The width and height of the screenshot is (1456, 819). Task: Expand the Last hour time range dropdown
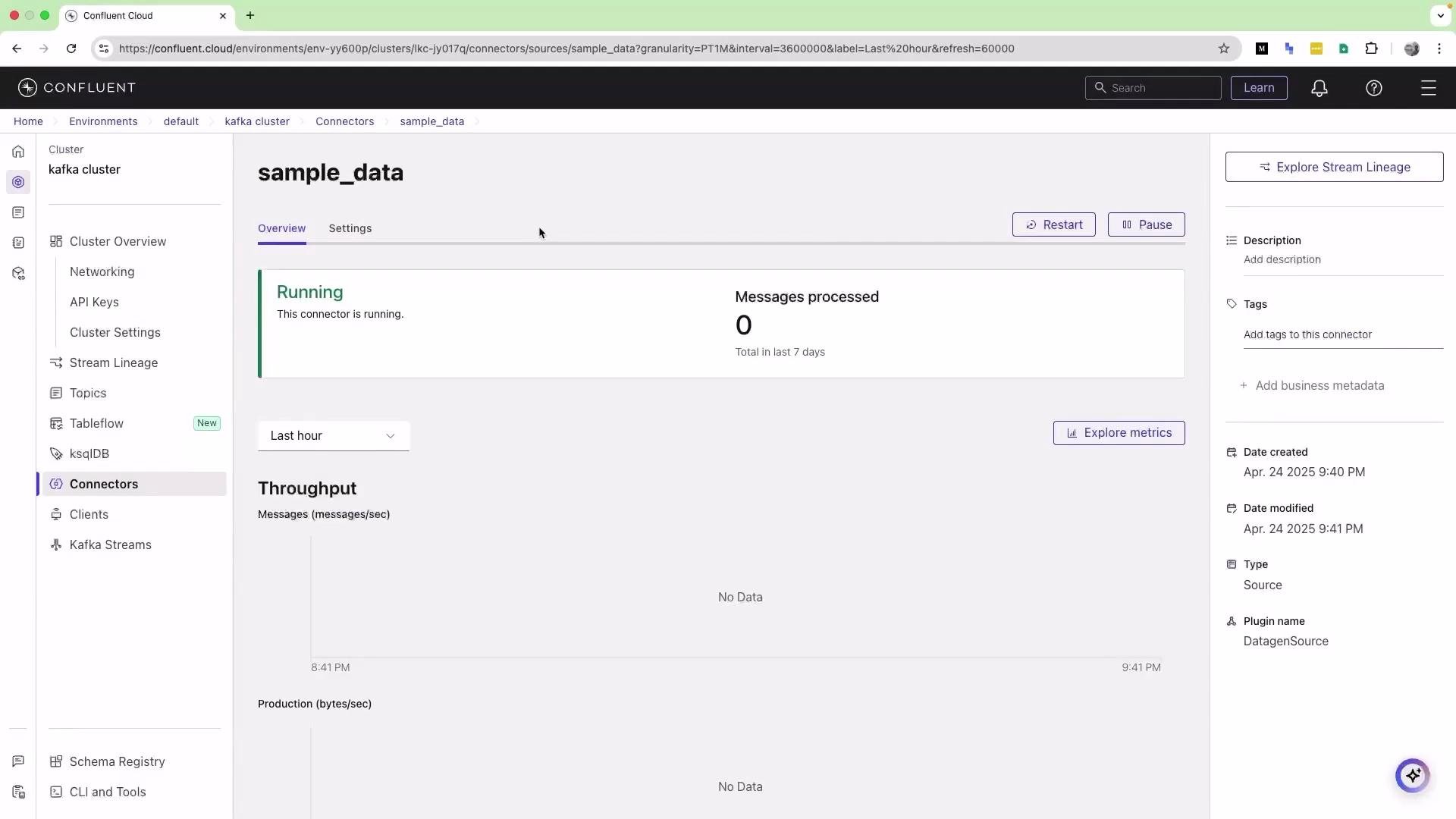334,436
